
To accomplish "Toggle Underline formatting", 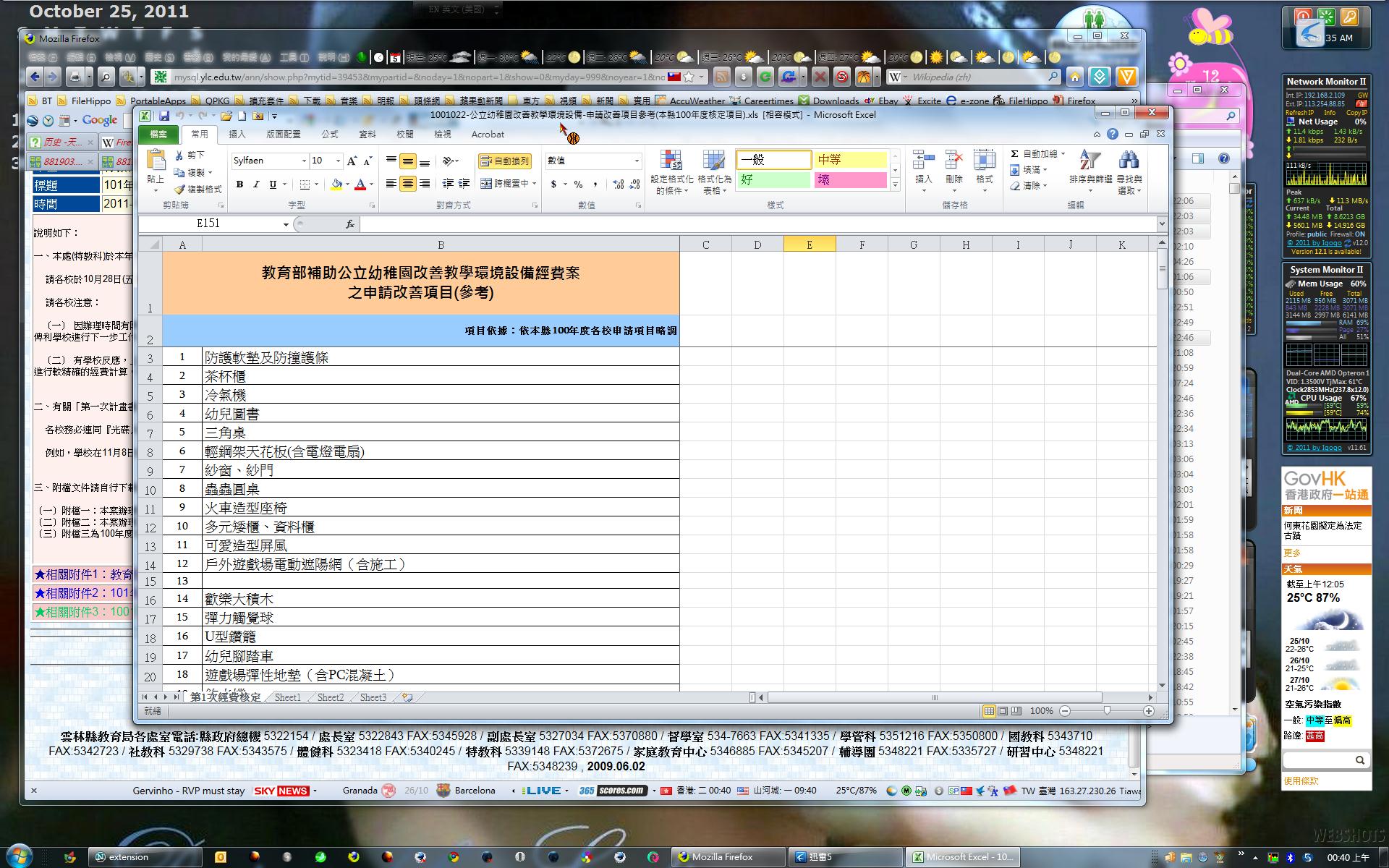I will click(x=273, y=184).
